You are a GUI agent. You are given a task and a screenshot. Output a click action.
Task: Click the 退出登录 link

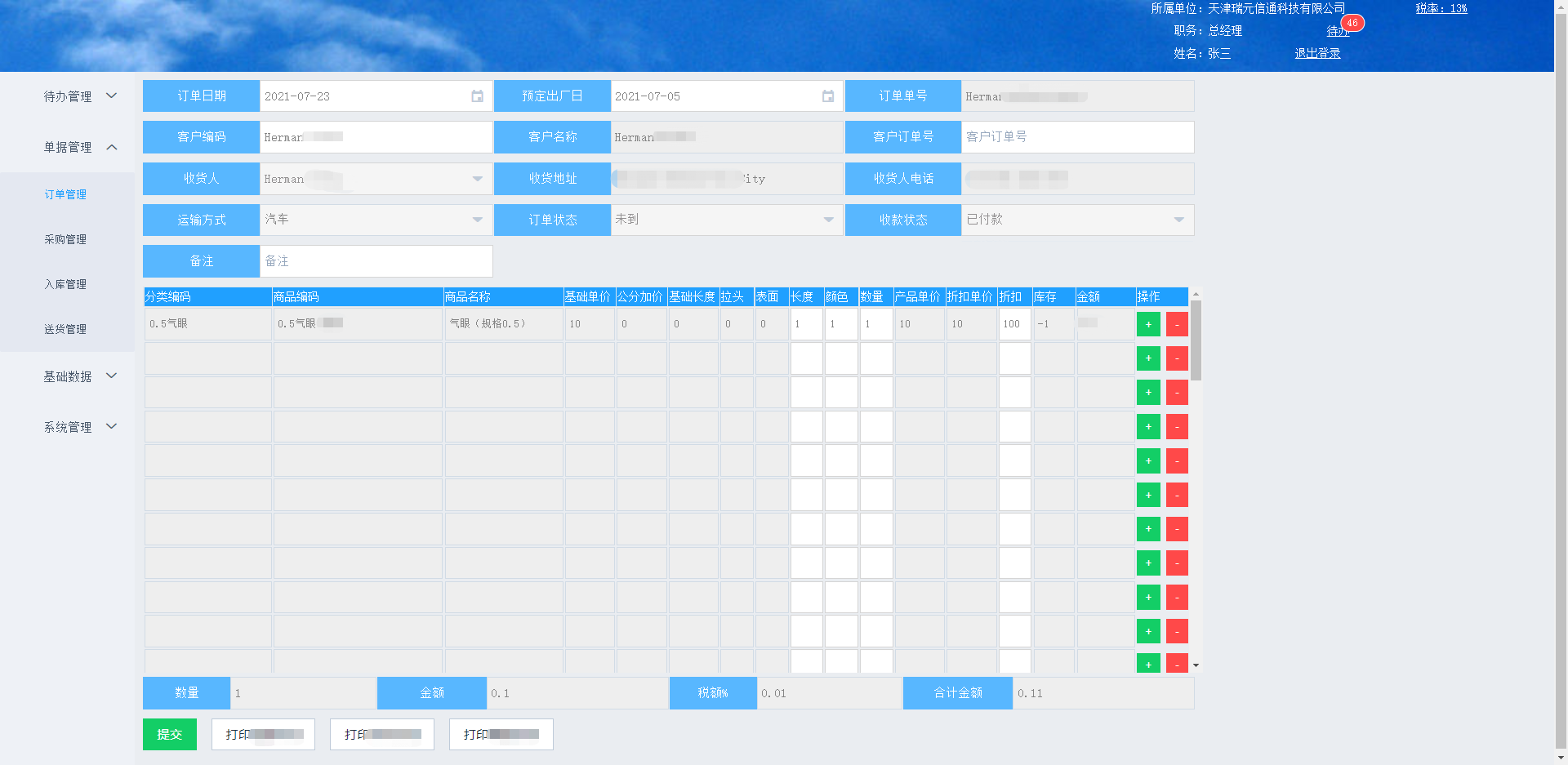pyautogui.click(x=1317, y=53)
